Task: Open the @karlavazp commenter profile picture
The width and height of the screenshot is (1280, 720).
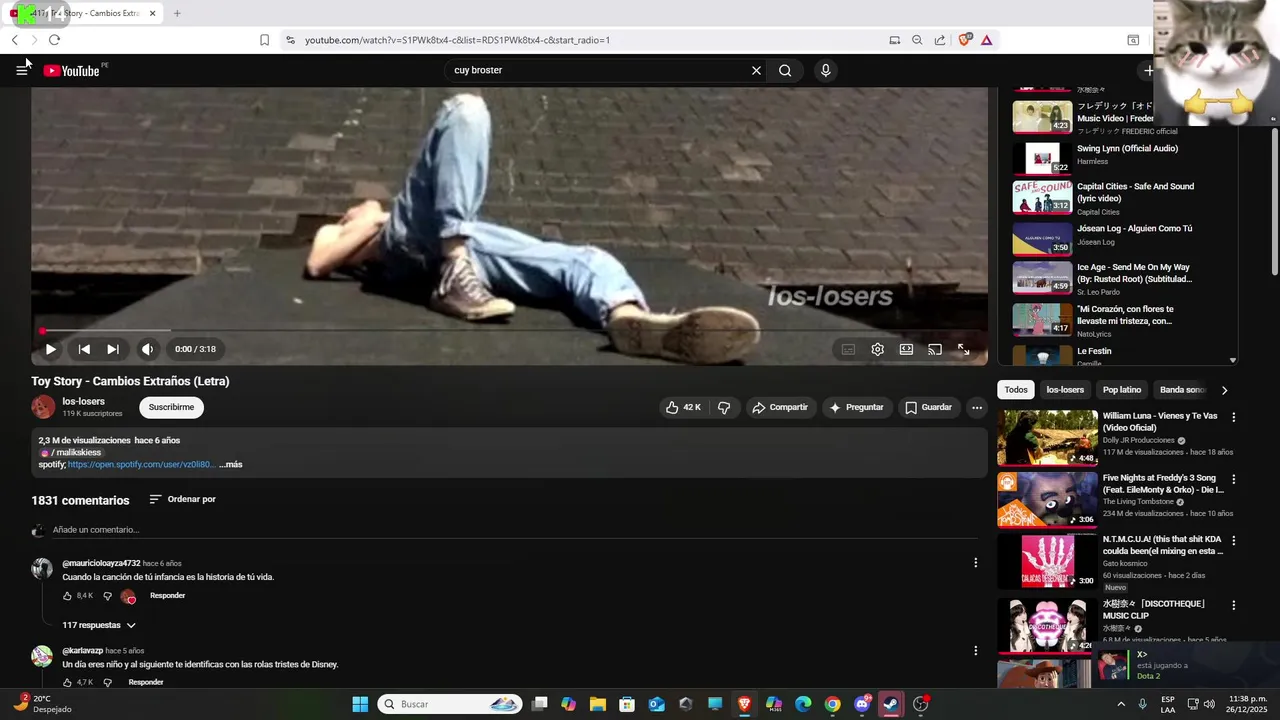Action: tap(42, 656)
